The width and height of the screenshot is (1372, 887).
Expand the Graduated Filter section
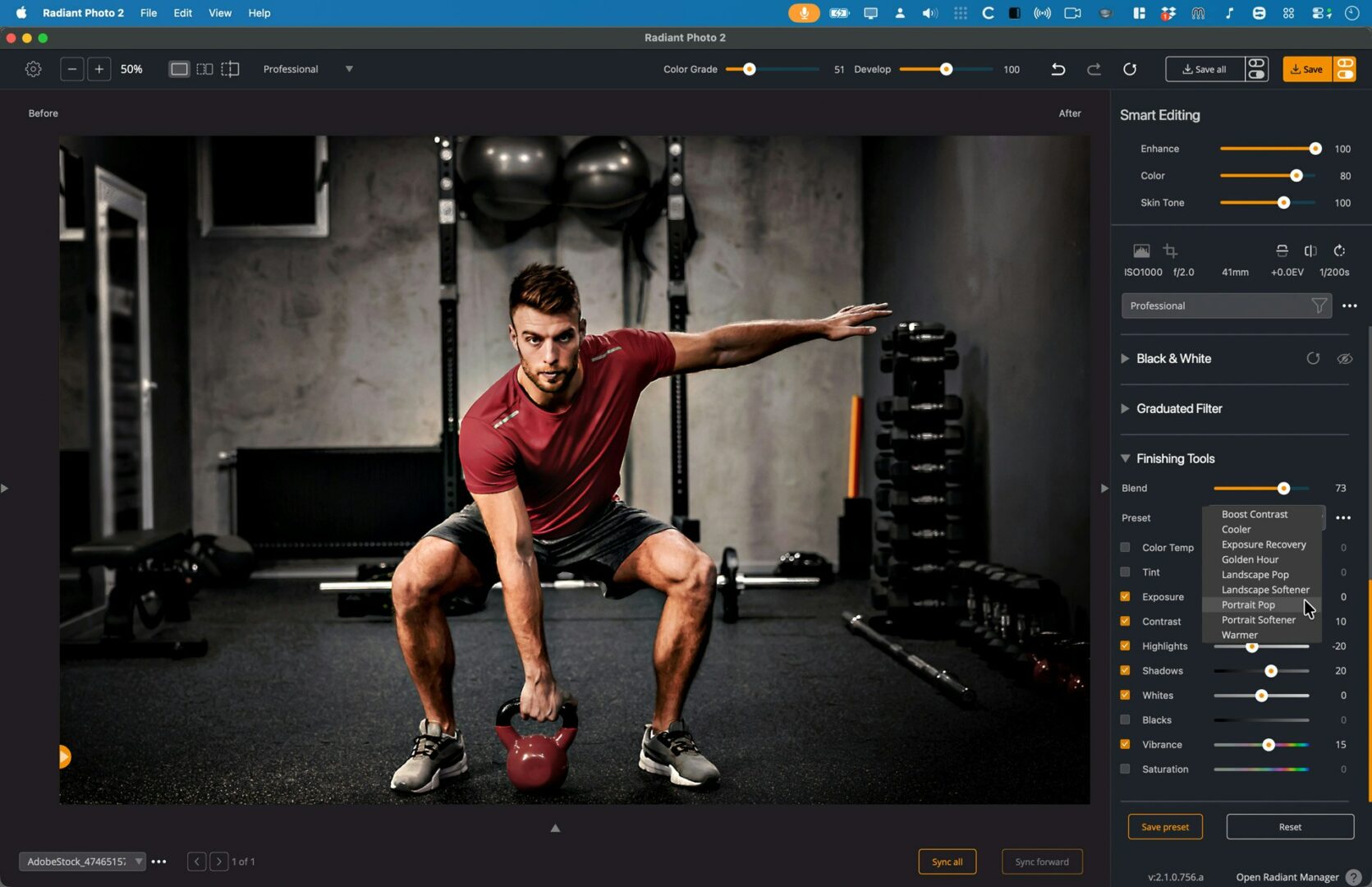click(x=1125, y=409)
